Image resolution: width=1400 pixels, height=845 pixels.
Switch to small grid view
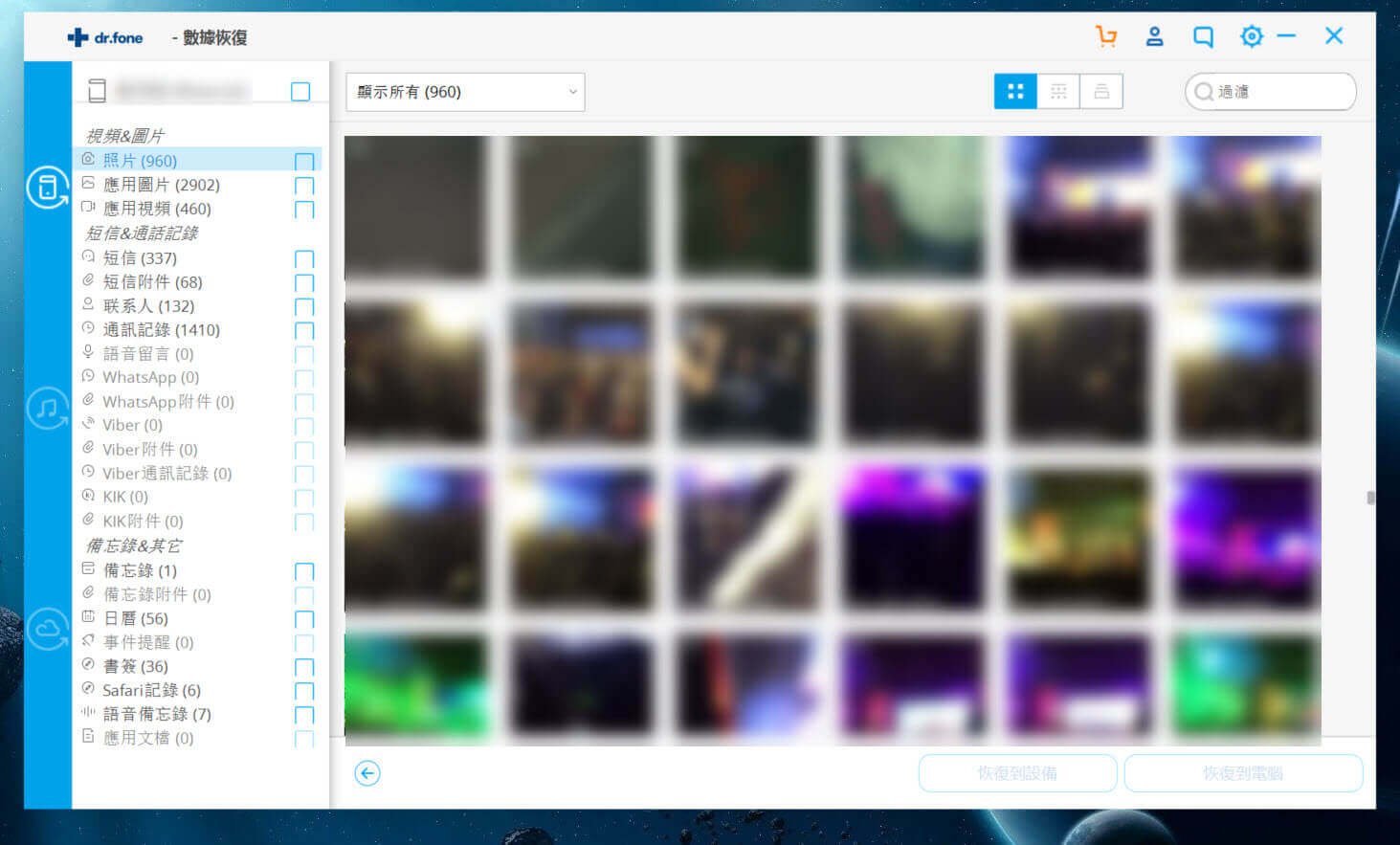pos(1058,92)
